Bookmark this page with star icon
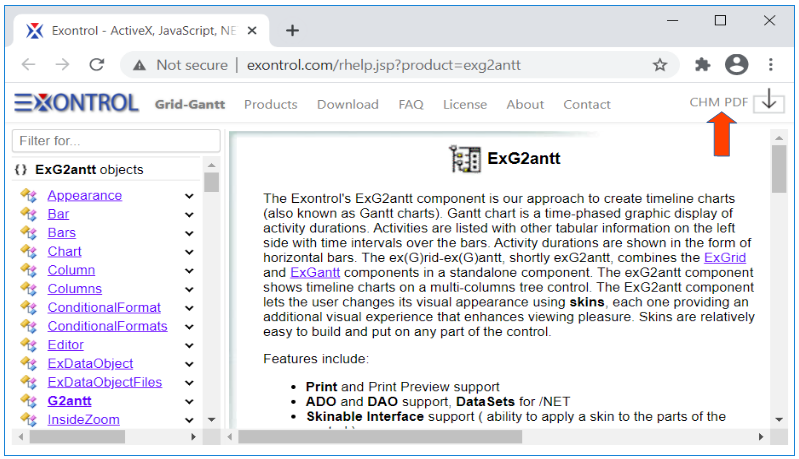Image resolution: width=799 pixels, height=459 pixels. (x=660, y=65)
